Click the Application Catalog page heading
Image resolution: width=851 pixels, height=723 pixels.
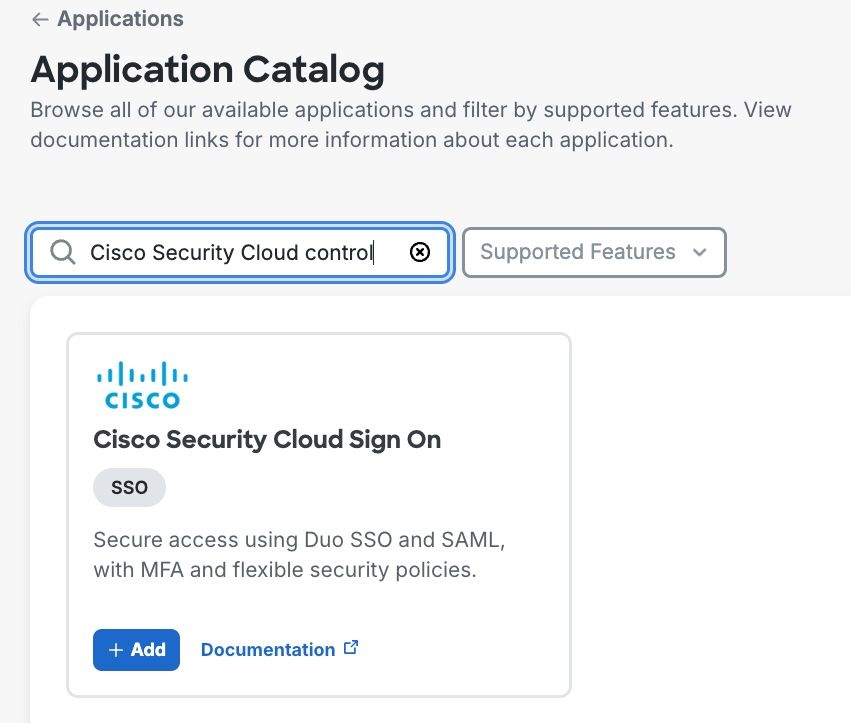(207, 69)
